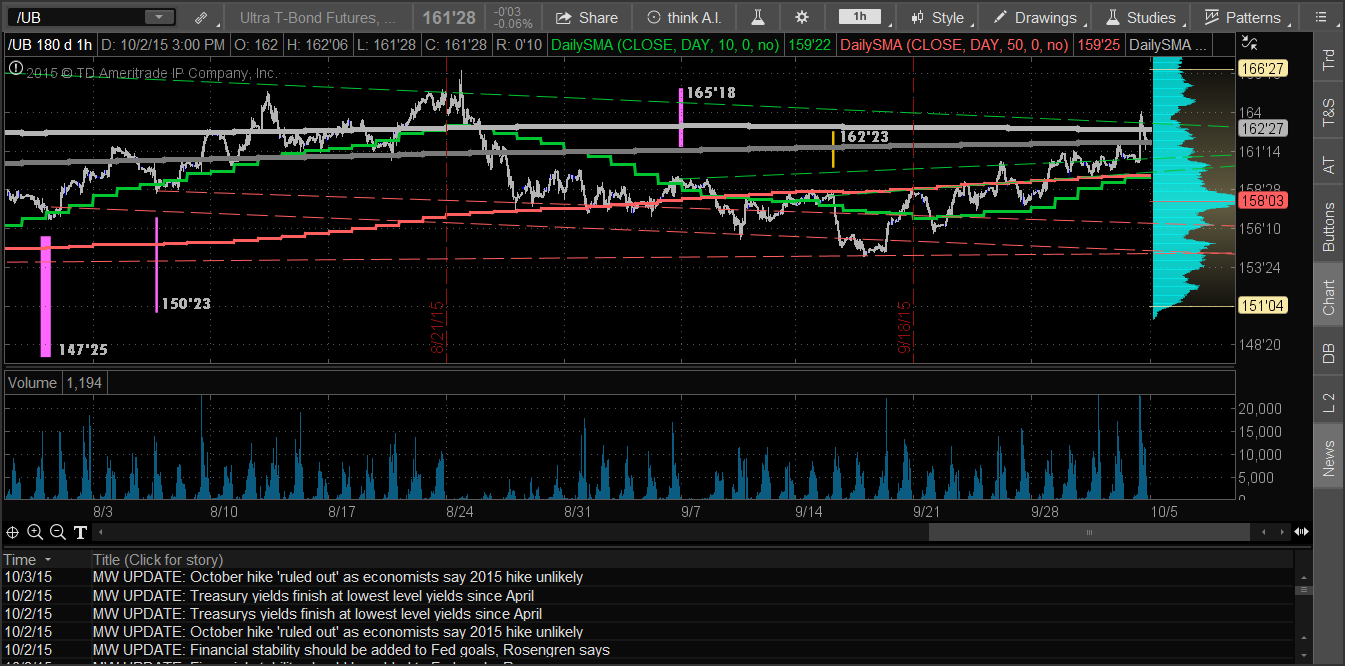Click the Title (Click for story) header
This screenshot has height=666, width=1345.
[x=158, y=560]
